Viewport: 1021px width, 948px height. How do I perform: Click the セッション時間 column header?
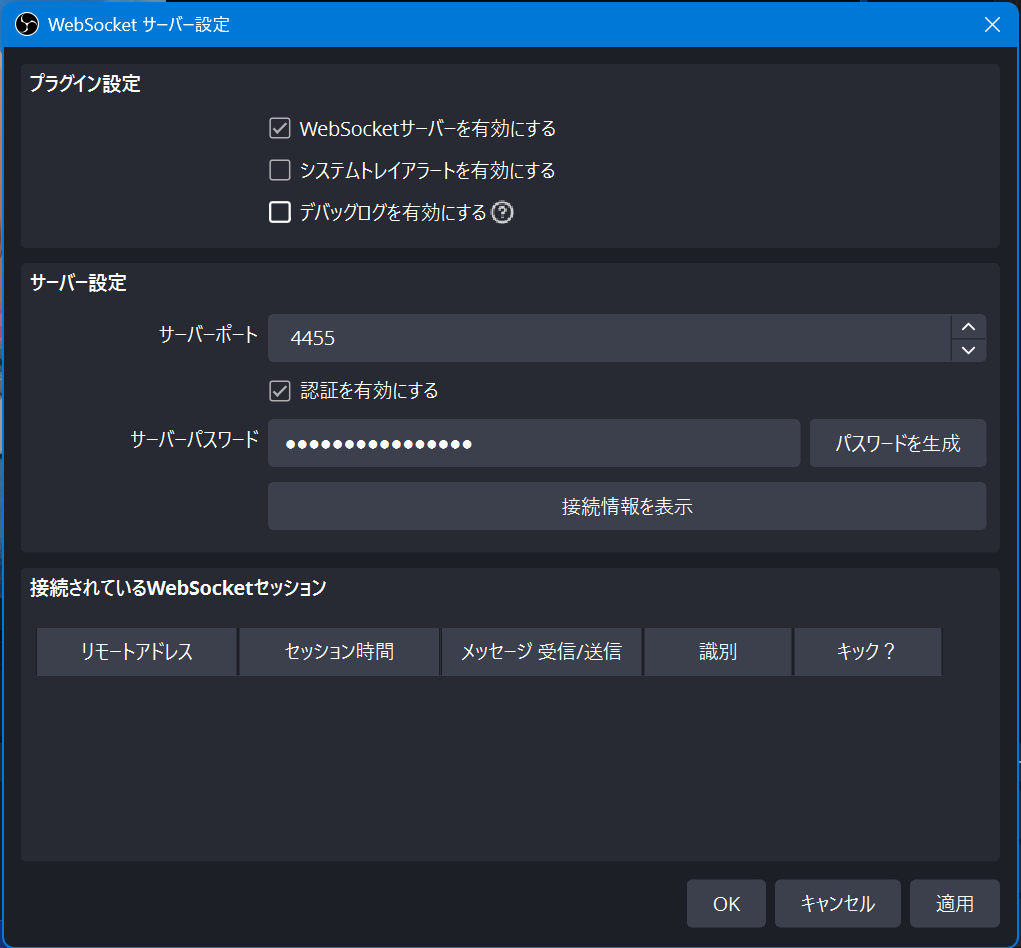(x=339, y=652)
